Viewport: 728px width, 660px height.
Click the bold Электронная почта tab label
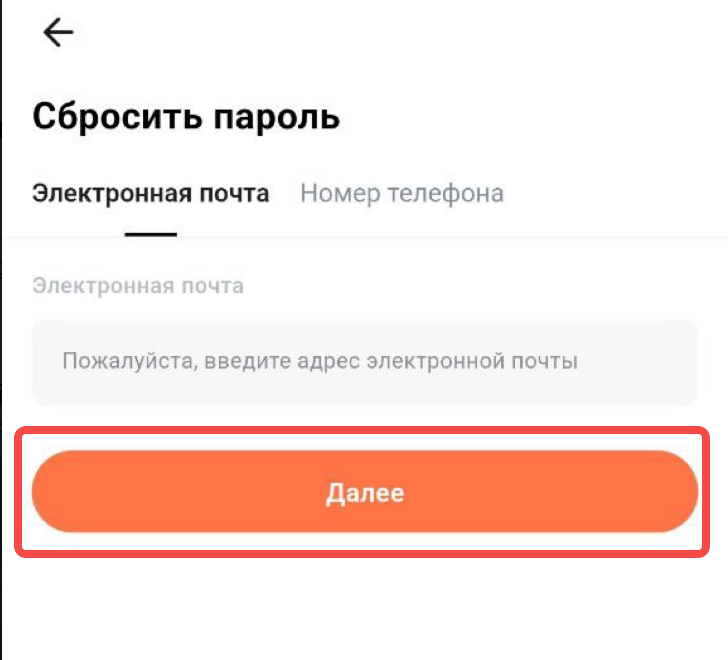151,193
